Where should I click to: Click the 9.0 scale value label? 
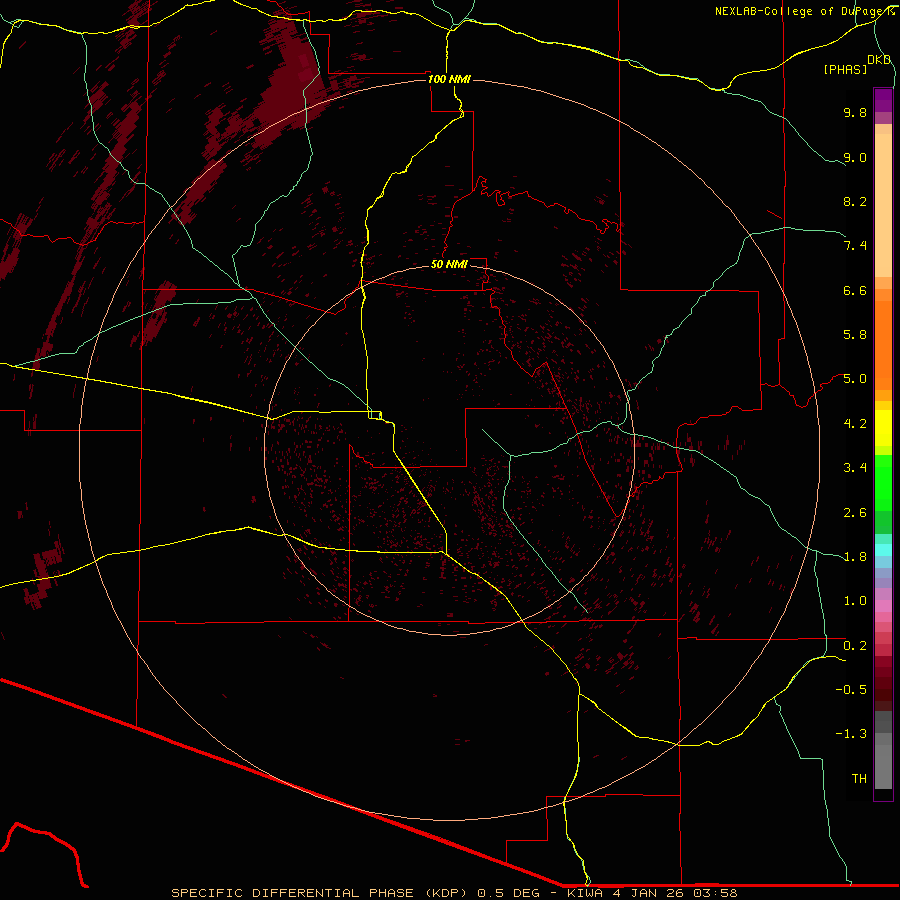pyautogui.click(x=855, y=157)
